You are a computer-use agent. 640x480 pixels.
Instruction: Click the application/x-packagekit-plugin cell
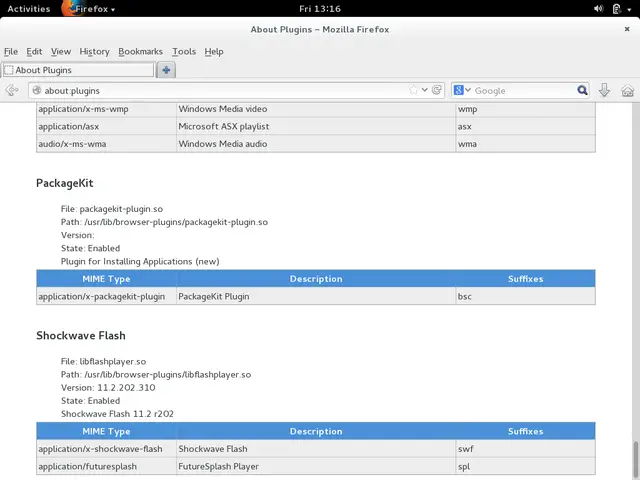[x=107, y=296]
